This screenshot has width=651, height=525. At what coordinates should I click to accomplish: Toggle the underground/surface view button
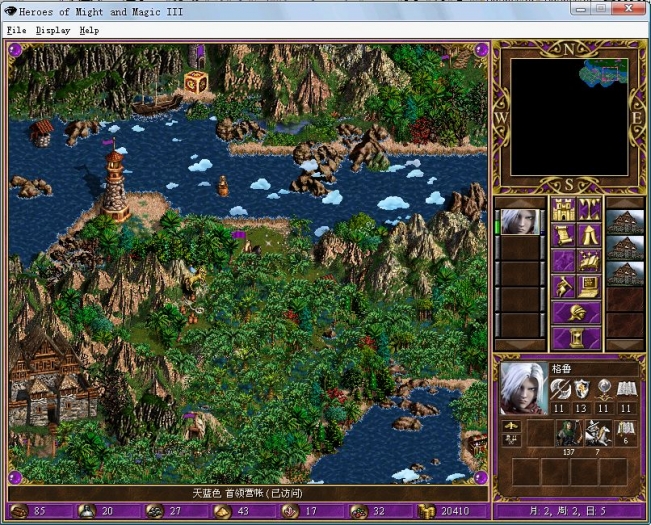pyautogui.click(x=590, y=210)
